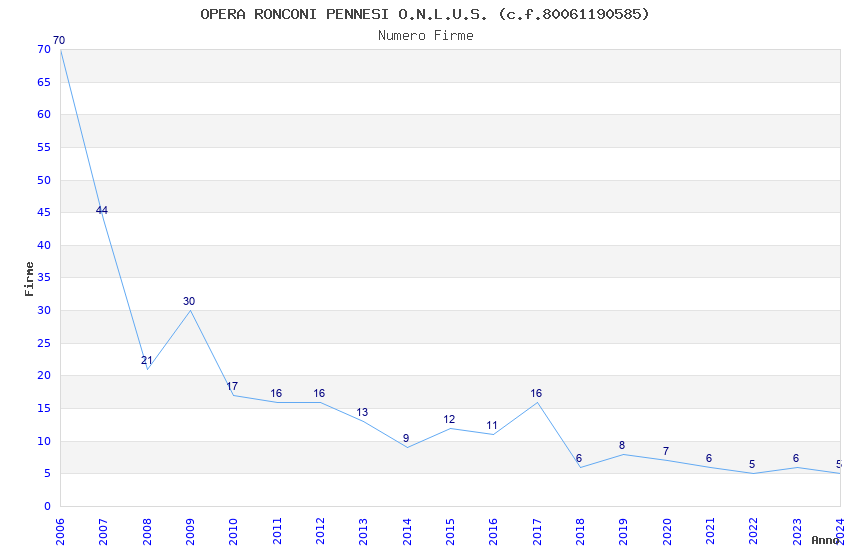Screen dimensions: 850x550
Task: Click x-axis year label 2012
Action: pyautogui.click(x=320, y=532)
